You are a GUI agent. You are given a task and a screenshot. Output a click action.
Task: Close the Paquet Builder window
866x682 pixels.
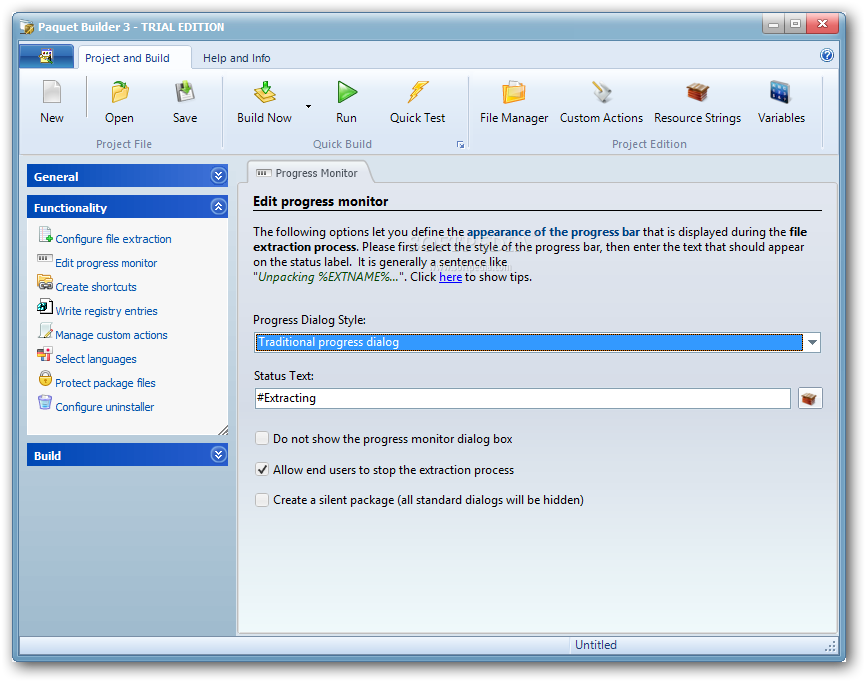(822, 24)
